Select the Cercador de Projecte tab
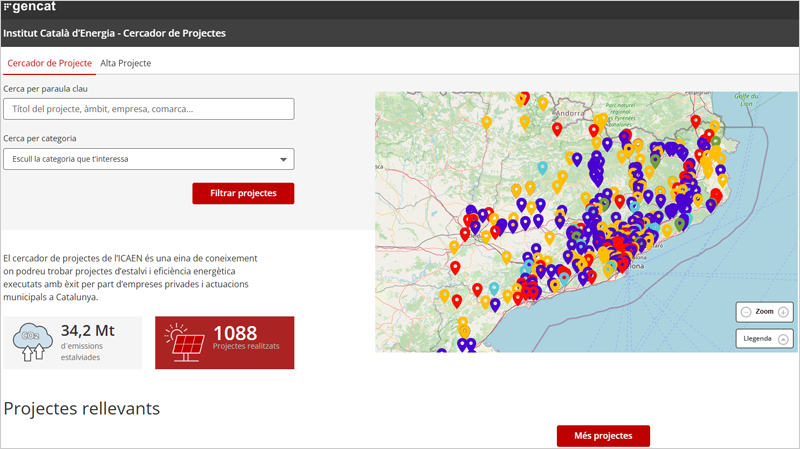The width and height of the screenshot is (800, 449). [49, 63]
